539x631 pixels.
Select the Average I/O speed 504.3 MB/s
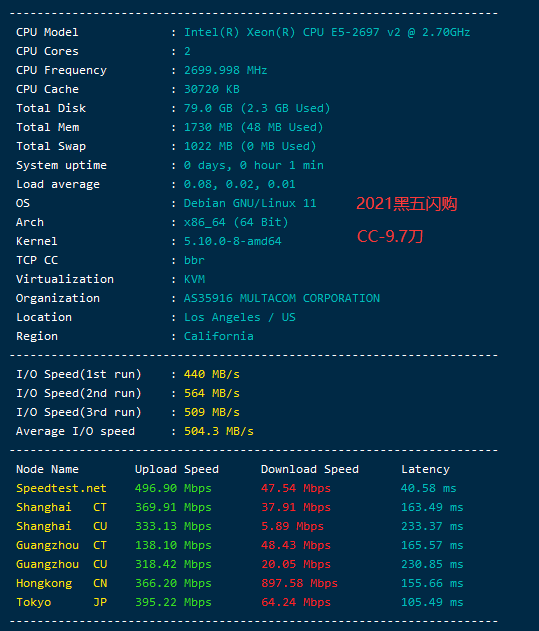(219, 431)
